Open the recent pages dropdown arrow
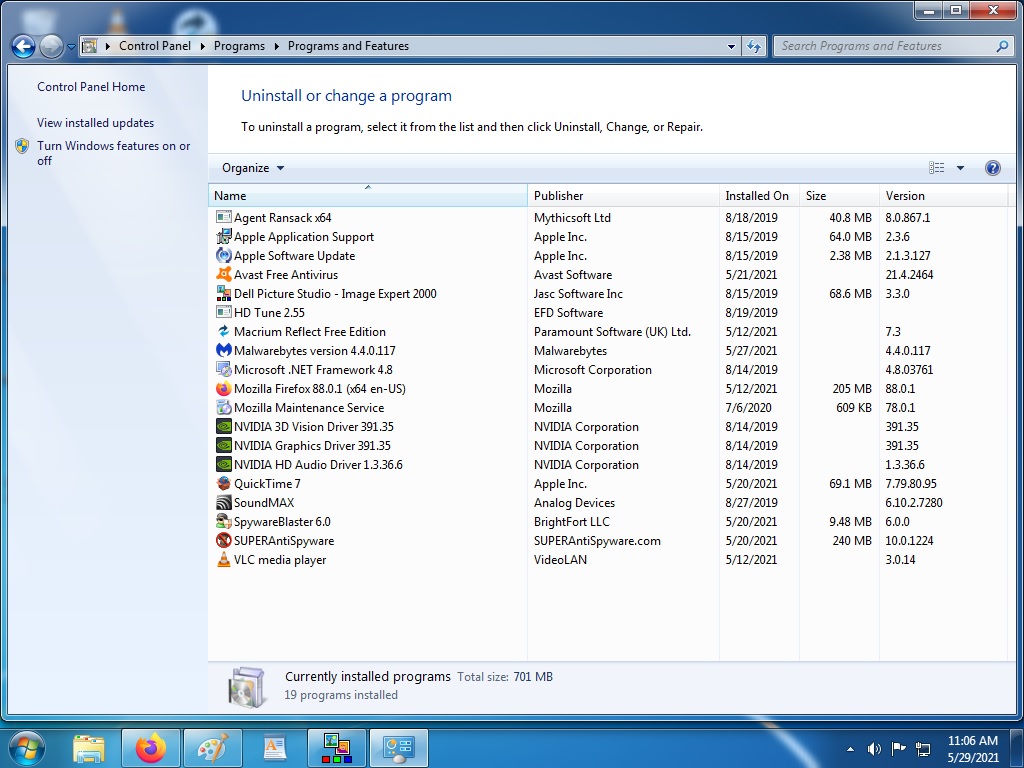This screenshot has height=768, width=1024. pos(71,47)
